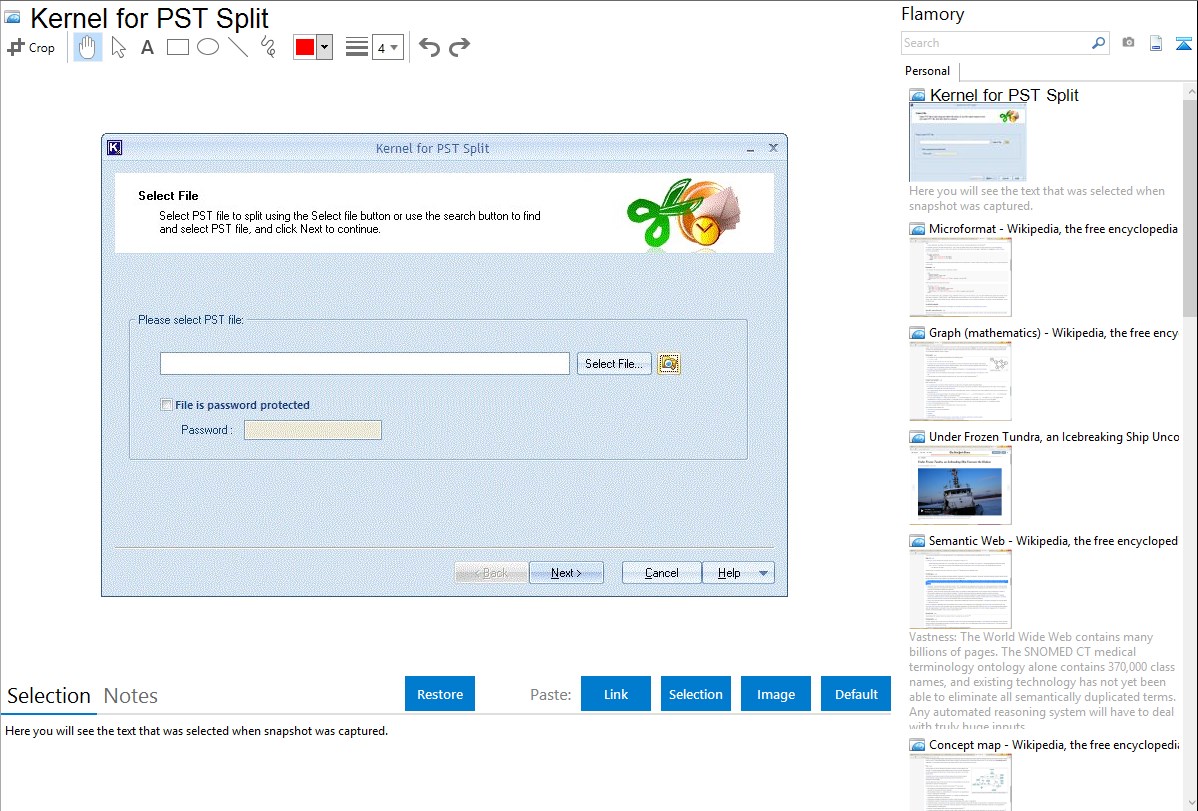Open Graph (mathematics) snapshot thumbnail
Image resolution: width=1198 pixels, height=811 pixels.
click(x=960, y=381)
